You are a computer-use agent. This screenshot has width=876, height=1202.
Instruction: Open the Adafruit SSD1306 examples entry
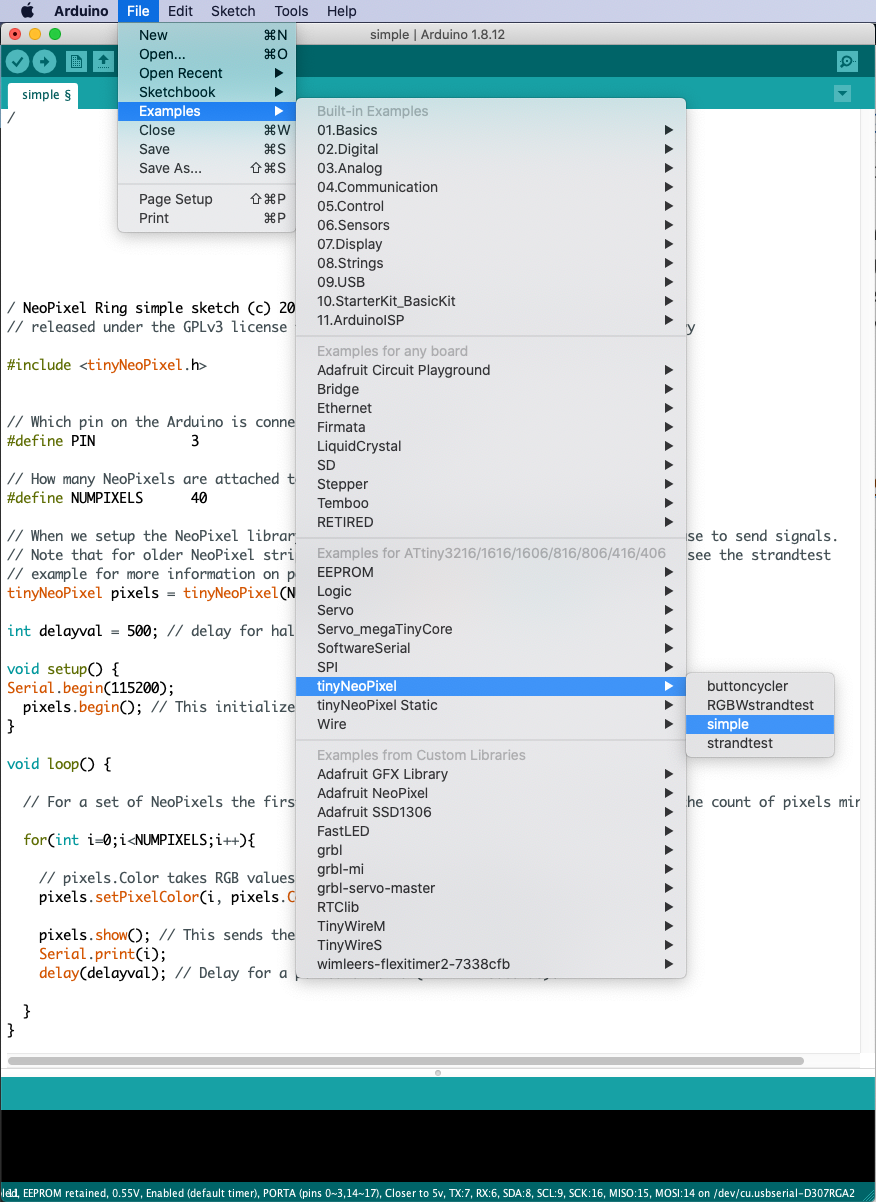pos(491,812)
